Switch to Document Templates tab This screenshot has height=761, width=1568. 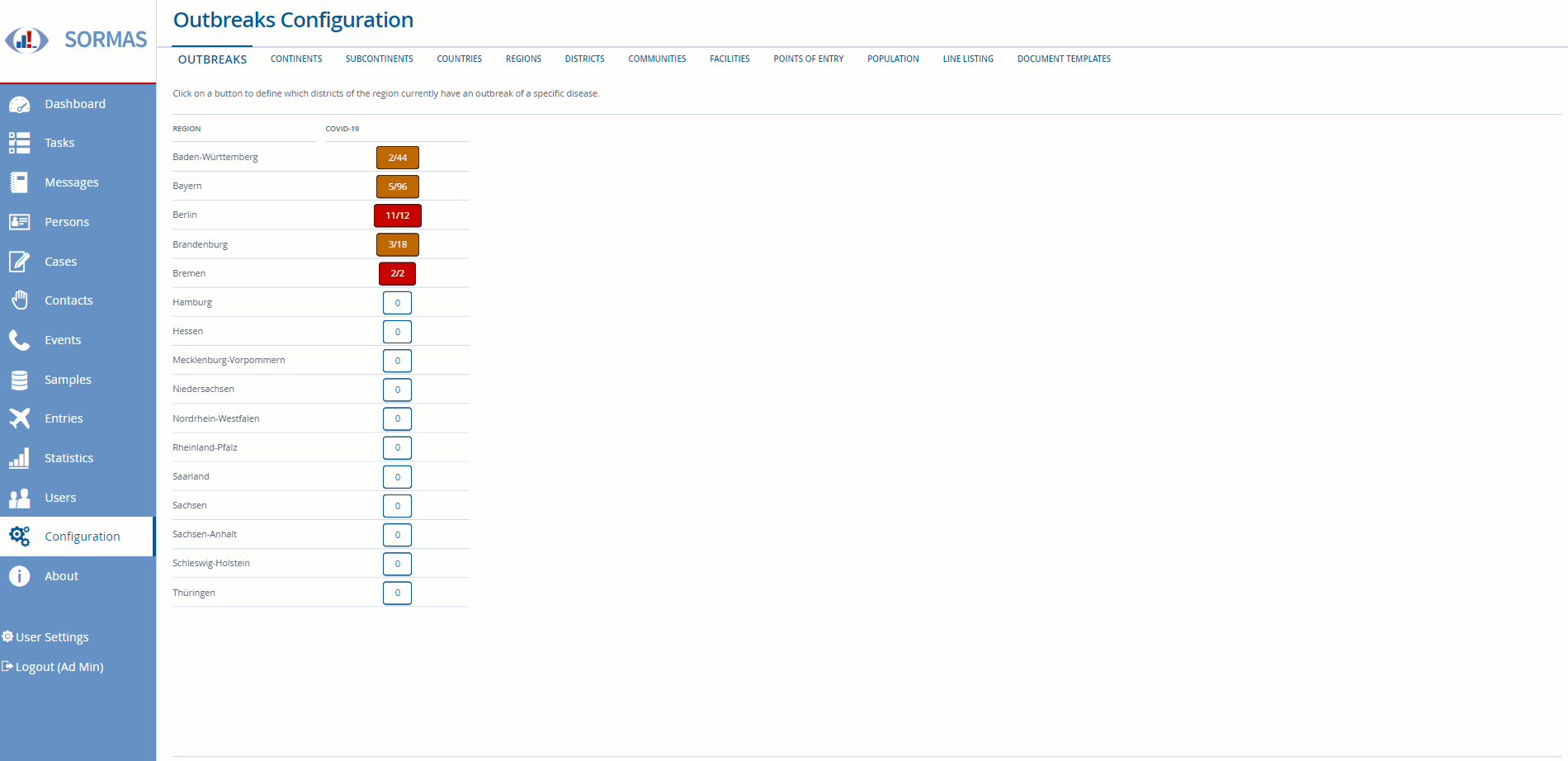1064,59
